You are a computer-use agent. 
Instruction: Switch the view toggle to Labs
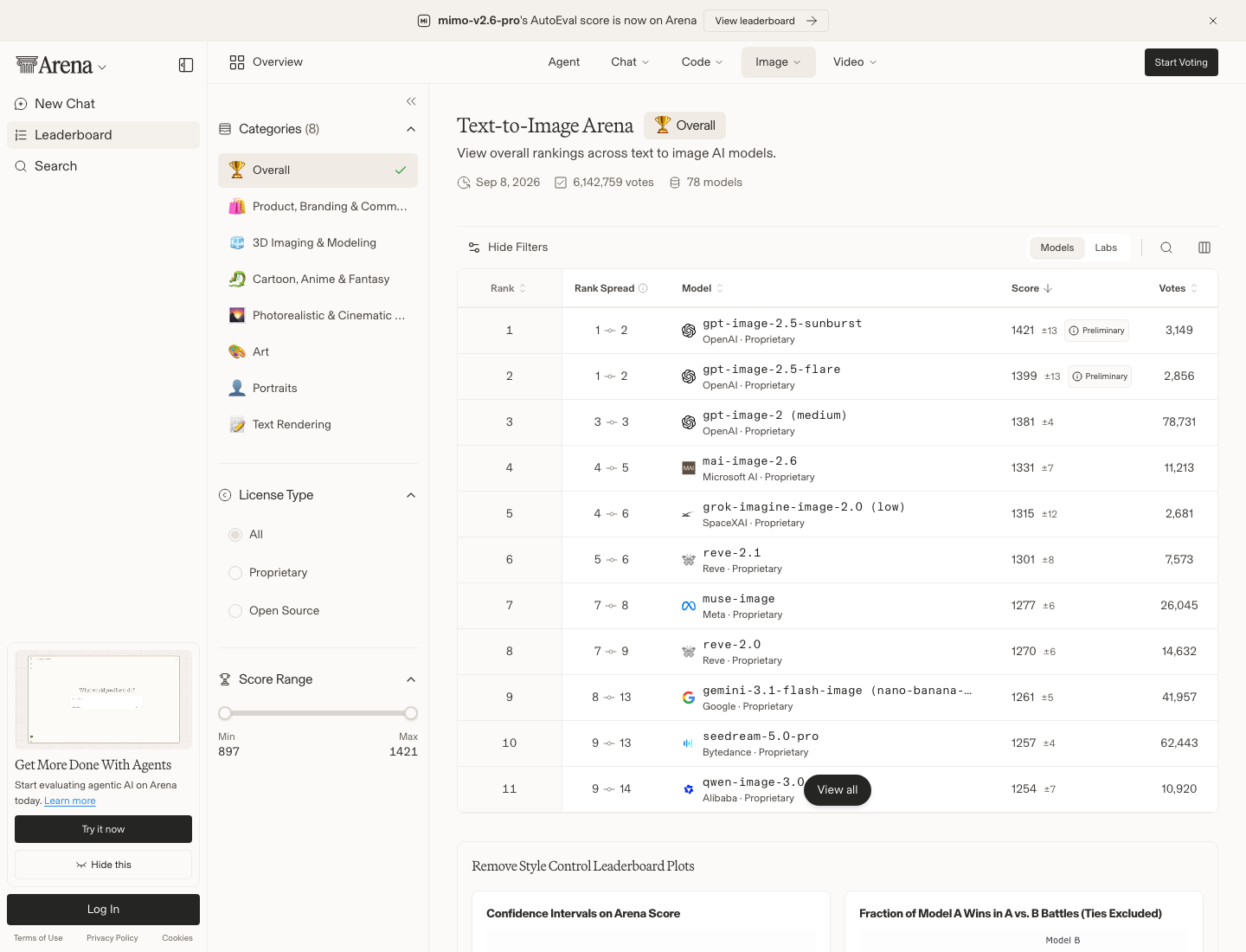pos(1106,248)
